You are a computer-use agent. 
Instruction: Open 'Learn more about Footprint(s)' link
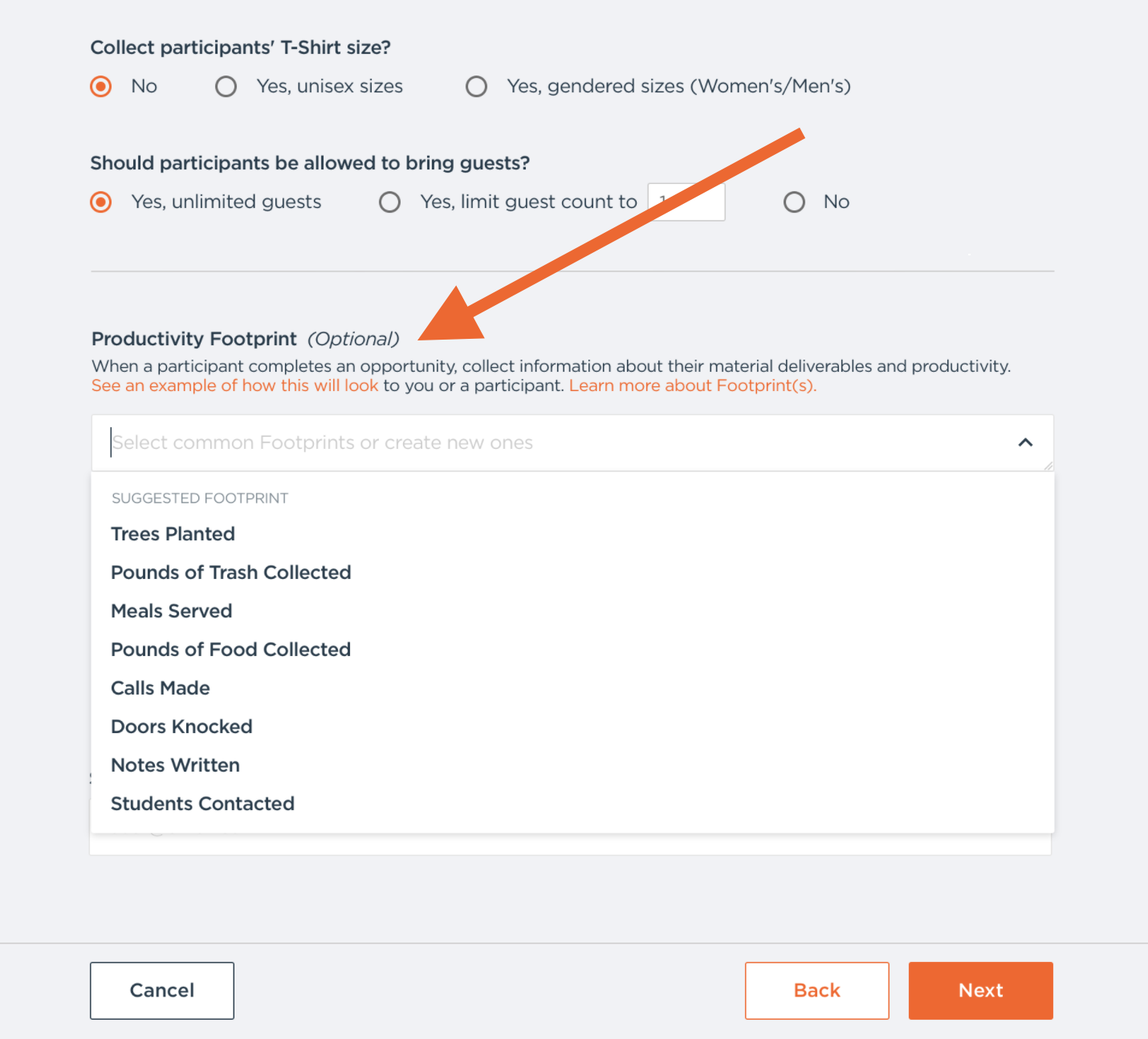[692, 385]
